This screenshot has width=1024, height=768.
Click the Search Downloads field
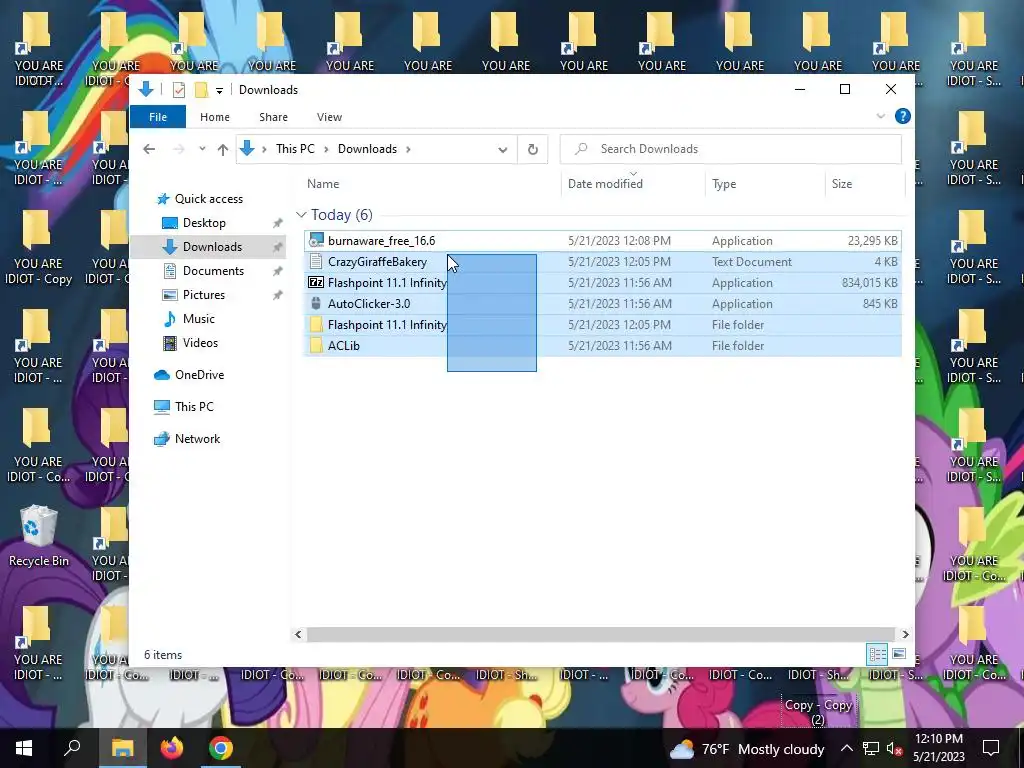(x=731, y=149)
